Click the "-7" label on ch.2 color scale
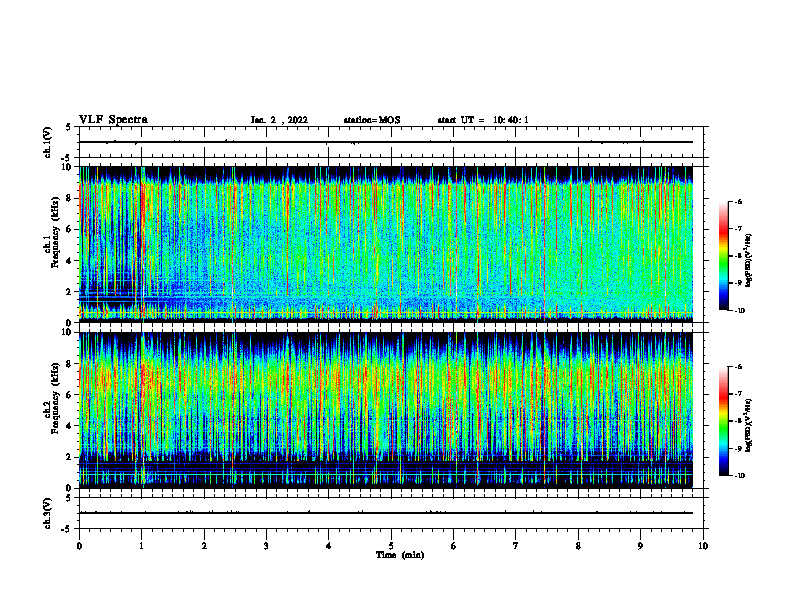 coord(738,394)
